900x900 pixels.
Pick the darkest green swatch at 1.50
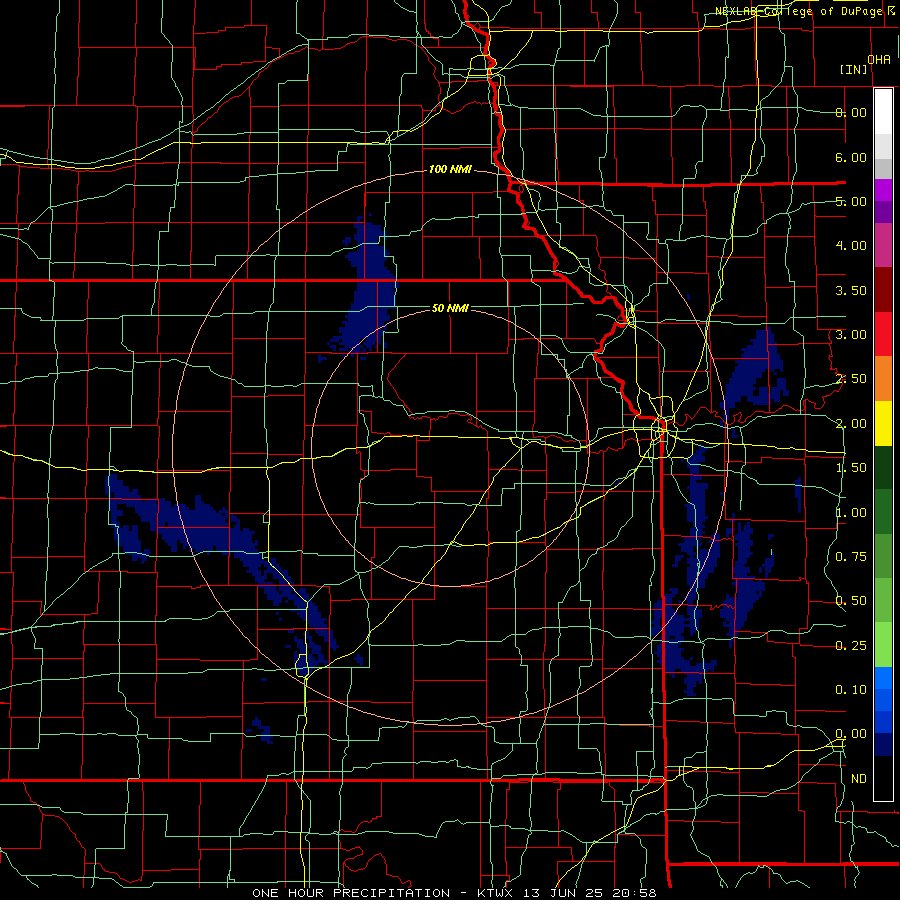[883, 468]
